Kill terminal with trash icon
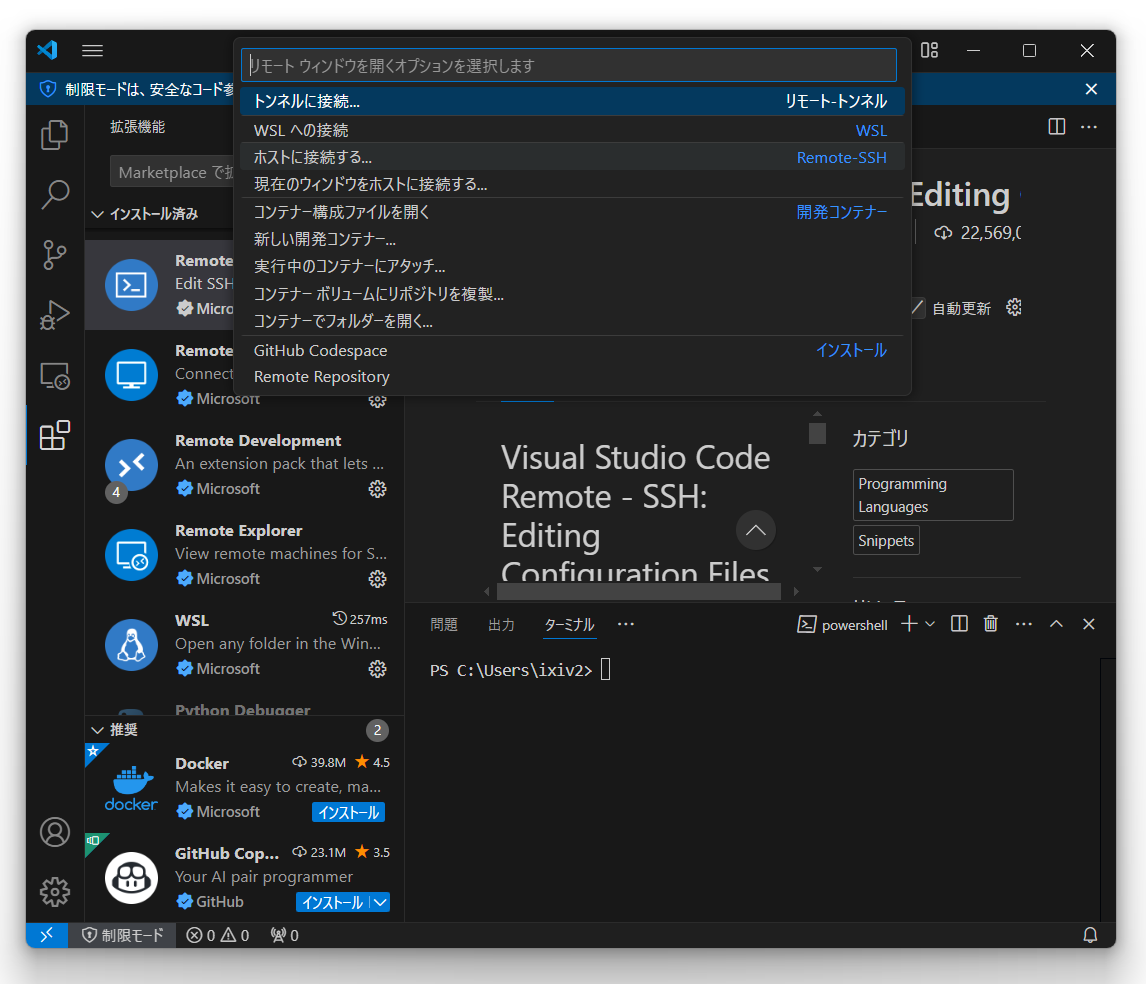Viewport: 1146px width, 984px height. pyautogui.click(x=990, y=624)
